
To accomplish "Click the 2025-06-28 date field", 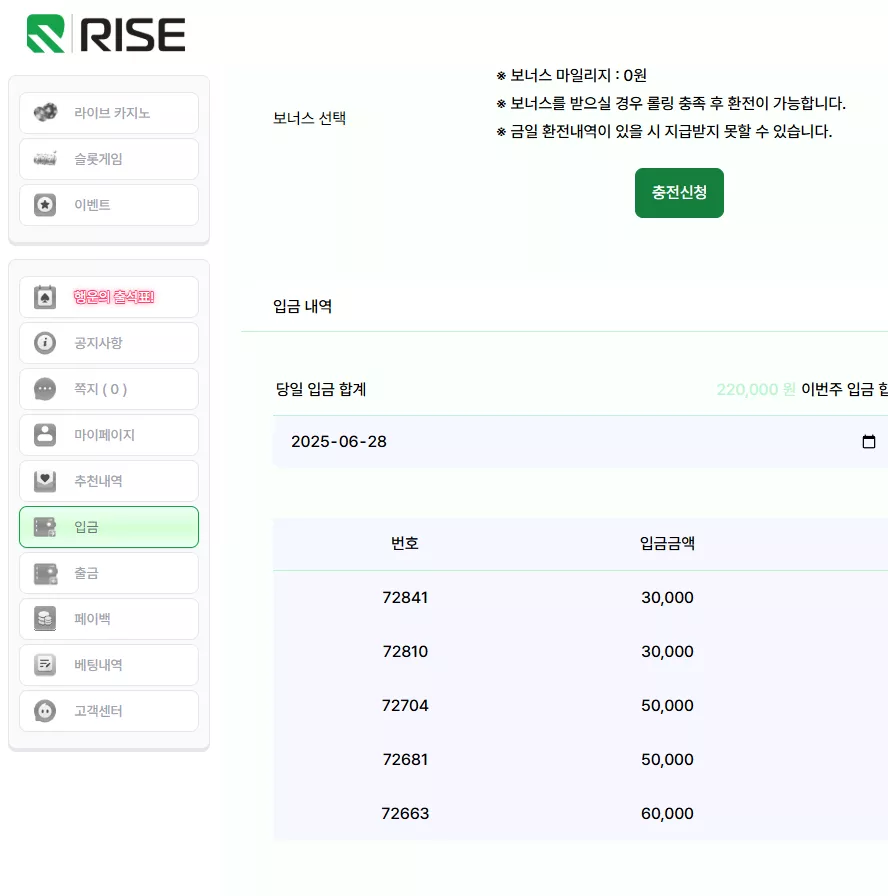I will pos(581,442).
